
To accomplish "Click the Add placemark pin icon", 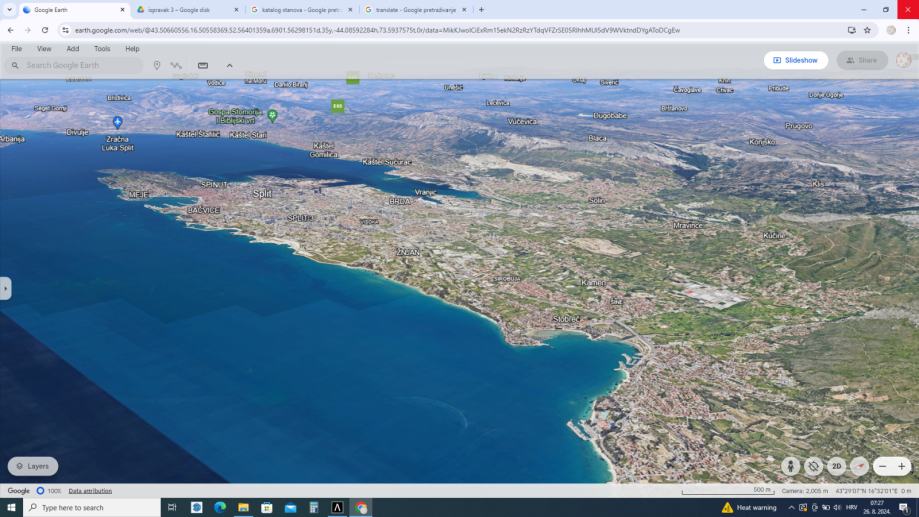I will click(157, 65).
